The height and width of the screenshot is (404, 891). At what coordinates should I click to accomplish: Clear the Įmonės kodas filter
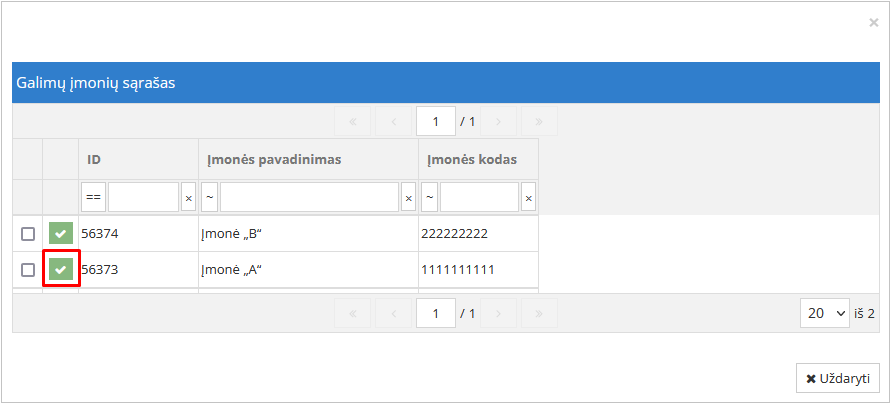[528, 198]
